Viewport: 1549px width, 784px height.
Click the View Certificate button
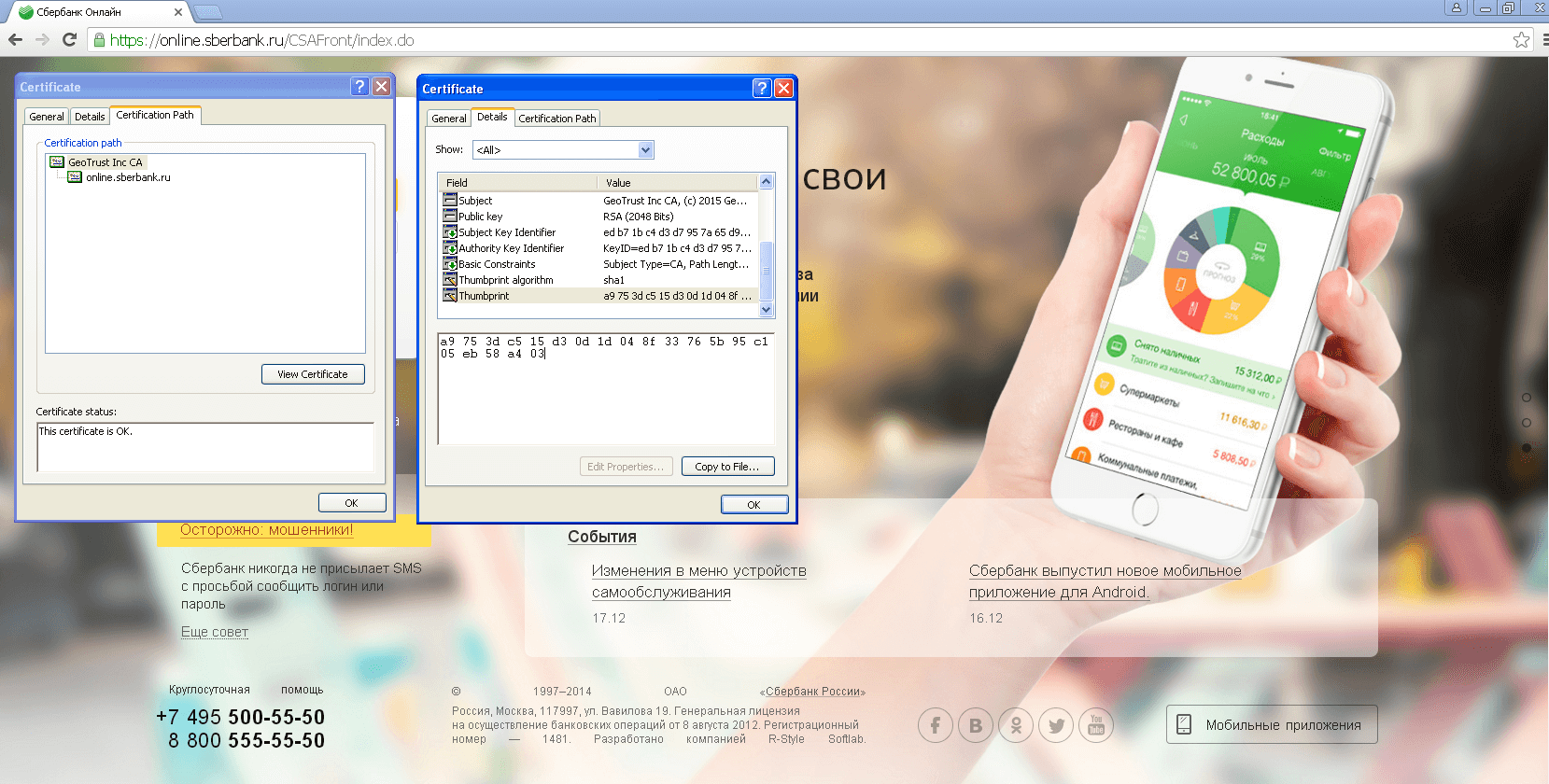pos(313,374)
